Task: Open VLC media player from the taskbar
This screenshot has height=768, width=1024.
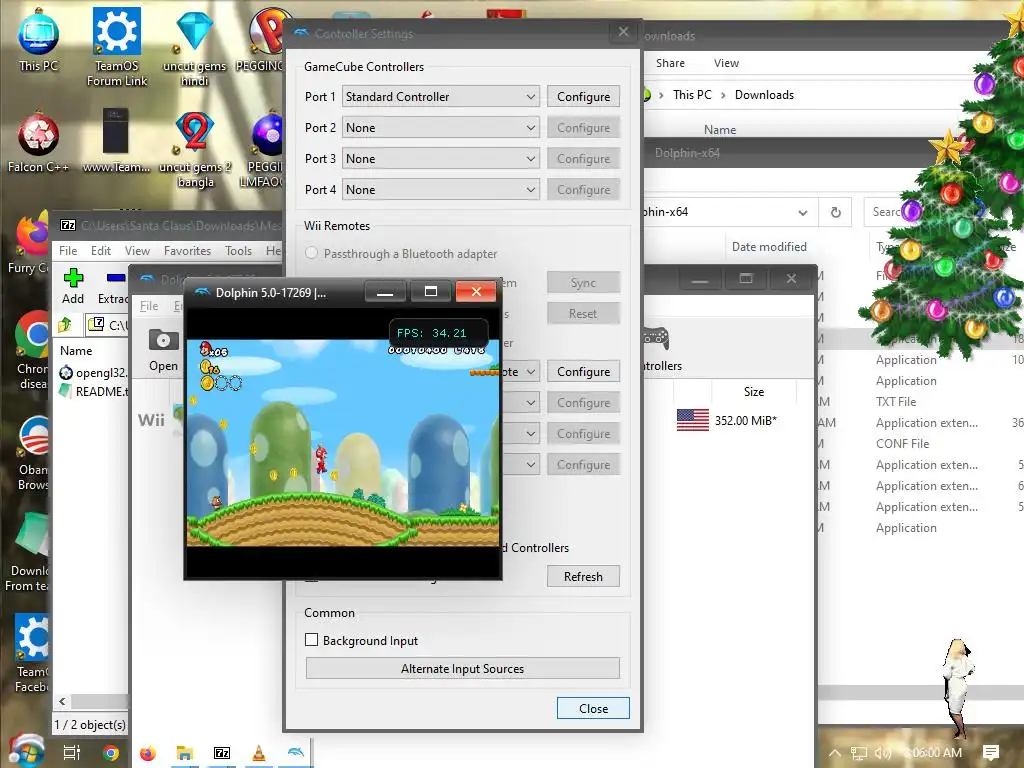Action: click(259, 753)
